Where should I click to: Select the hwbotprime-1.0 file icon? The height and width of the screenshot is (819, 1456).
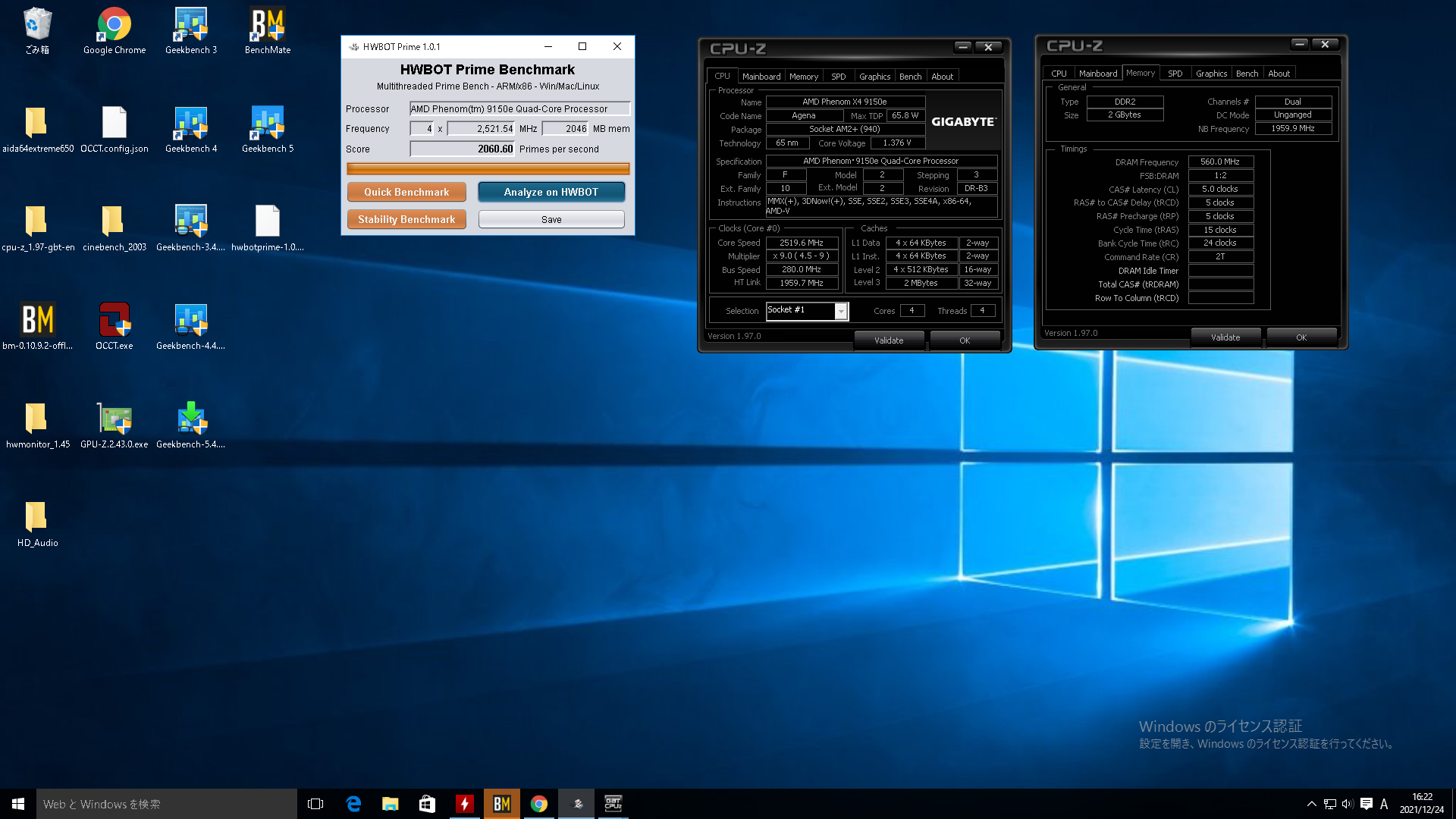point(268,228)
